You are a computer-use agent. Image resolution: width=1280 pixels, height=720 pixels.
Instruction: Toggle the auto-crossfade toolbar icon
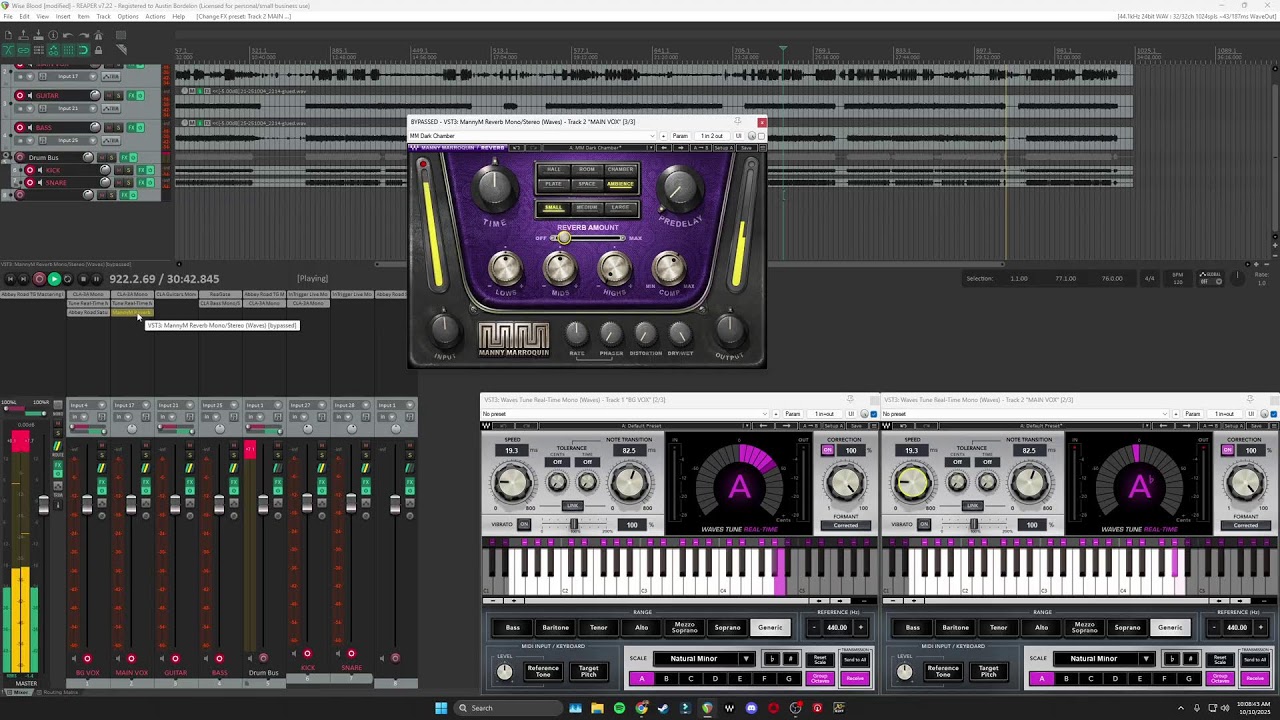coord(8,50)
